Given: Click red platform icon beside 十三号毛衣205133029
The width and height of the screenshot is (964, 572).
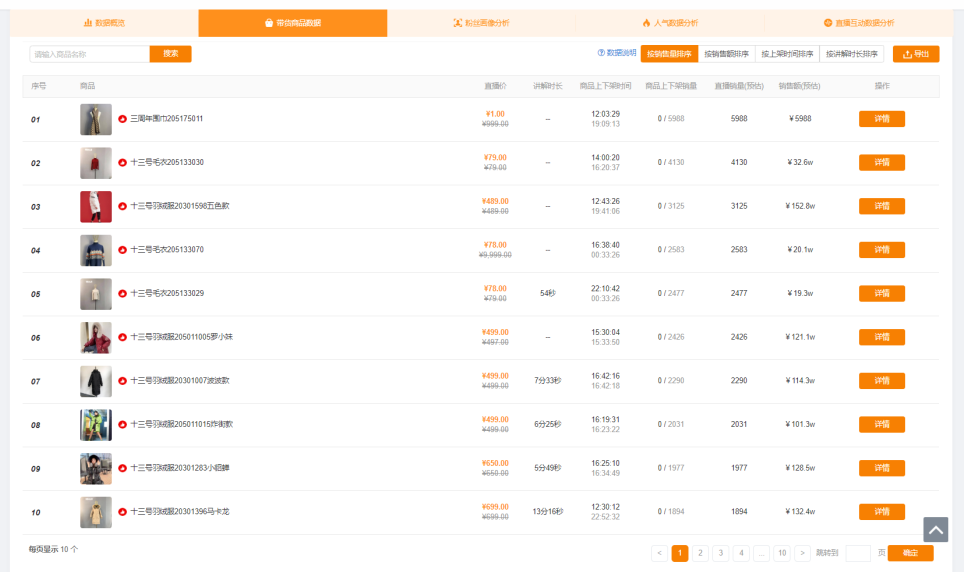Looking at the screenshot, I should click(x=122, y=294).
